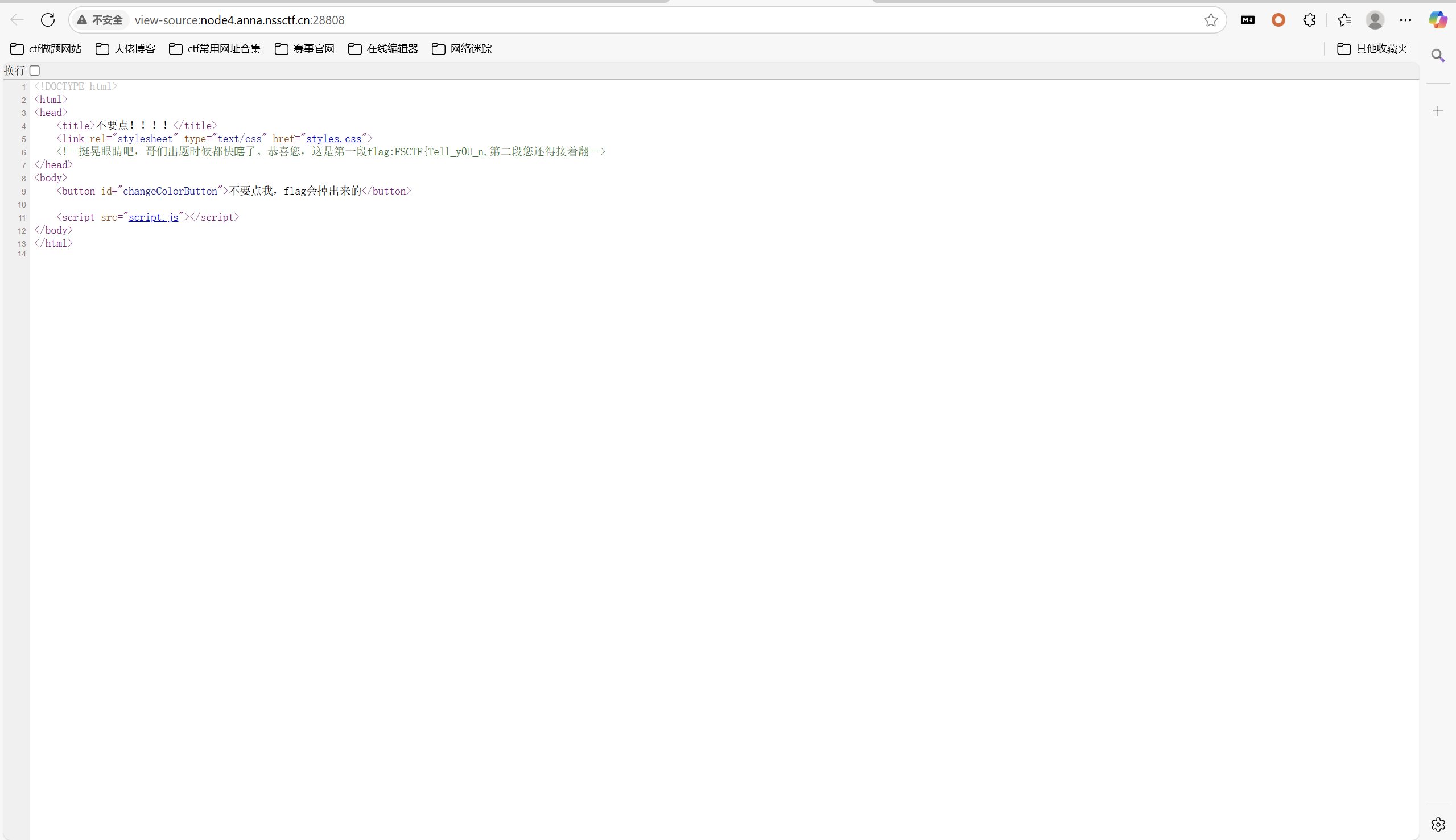
Task: Open the Favorites list icon
Action: [x=1344, y=20]
